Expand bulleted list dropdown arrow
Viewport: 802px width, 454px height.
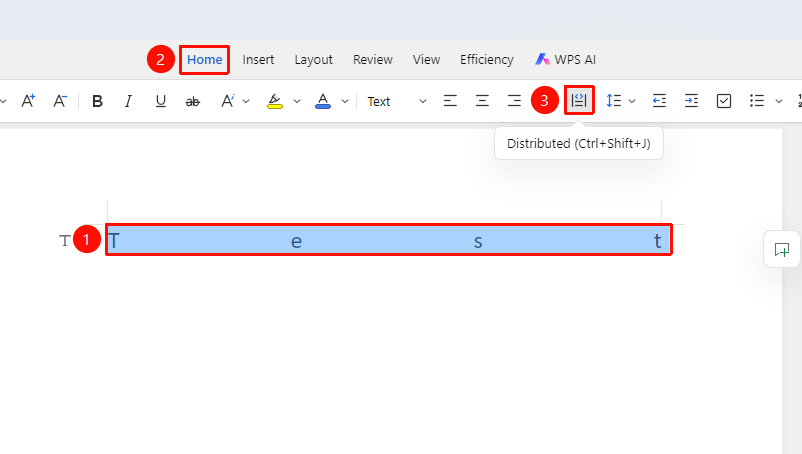778,101
